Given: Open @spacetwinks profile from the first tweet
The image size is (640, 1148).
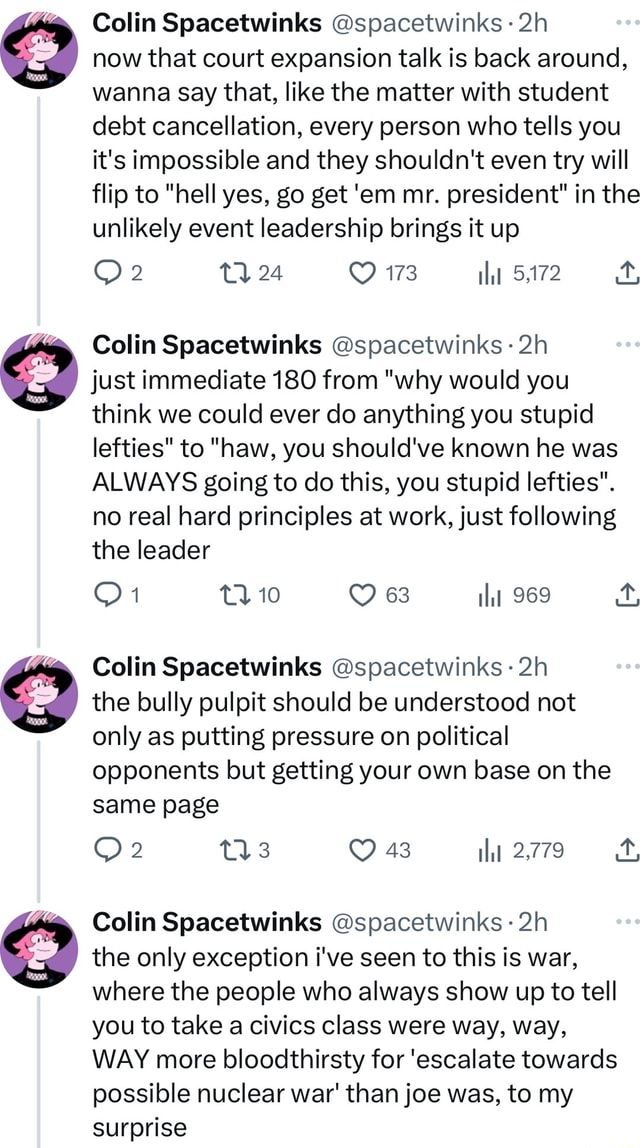Looking at the screenshot, I should click(x=417, y=22).
